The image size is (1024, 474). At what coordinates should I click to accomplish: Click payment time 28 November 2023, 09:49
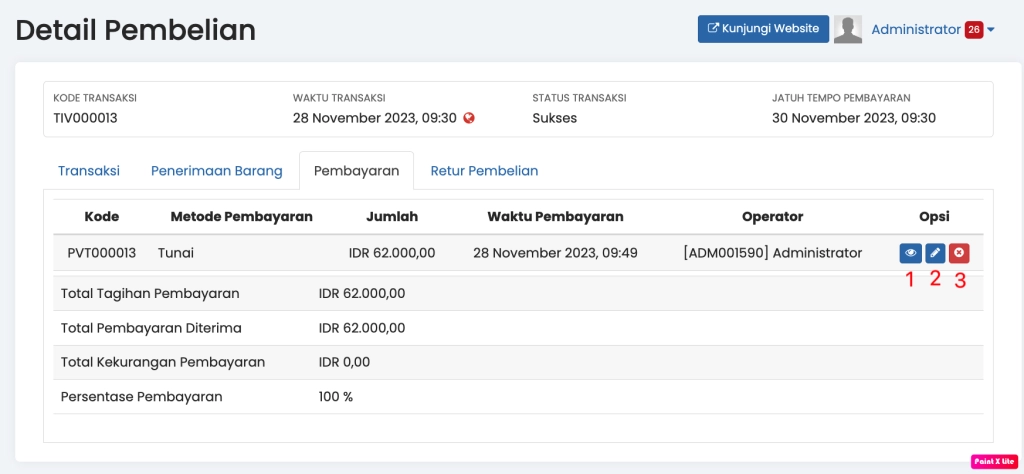[555, 253]
